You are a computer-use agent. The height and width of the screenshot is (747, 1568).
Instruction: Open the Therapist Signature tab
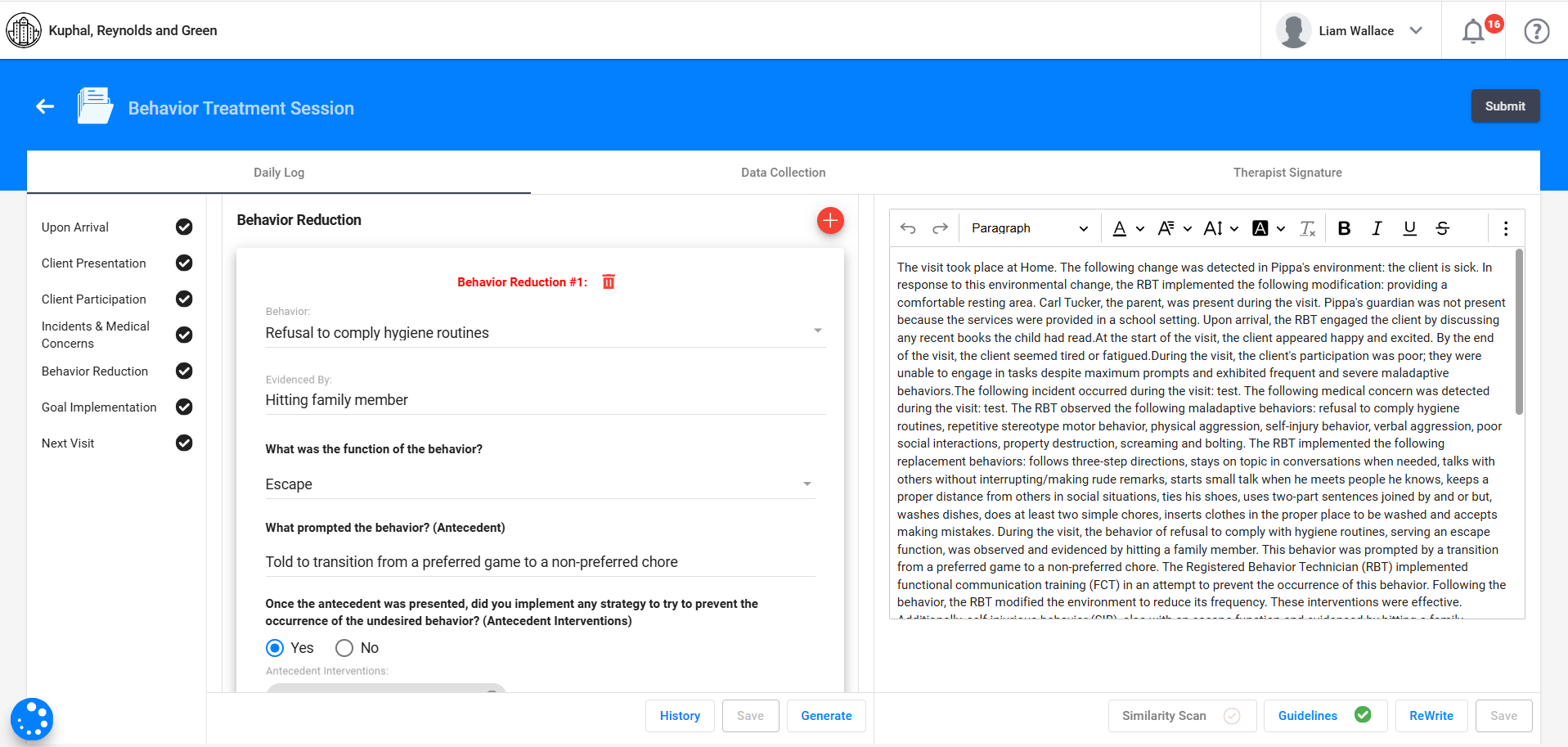[x=1287, y=172]
